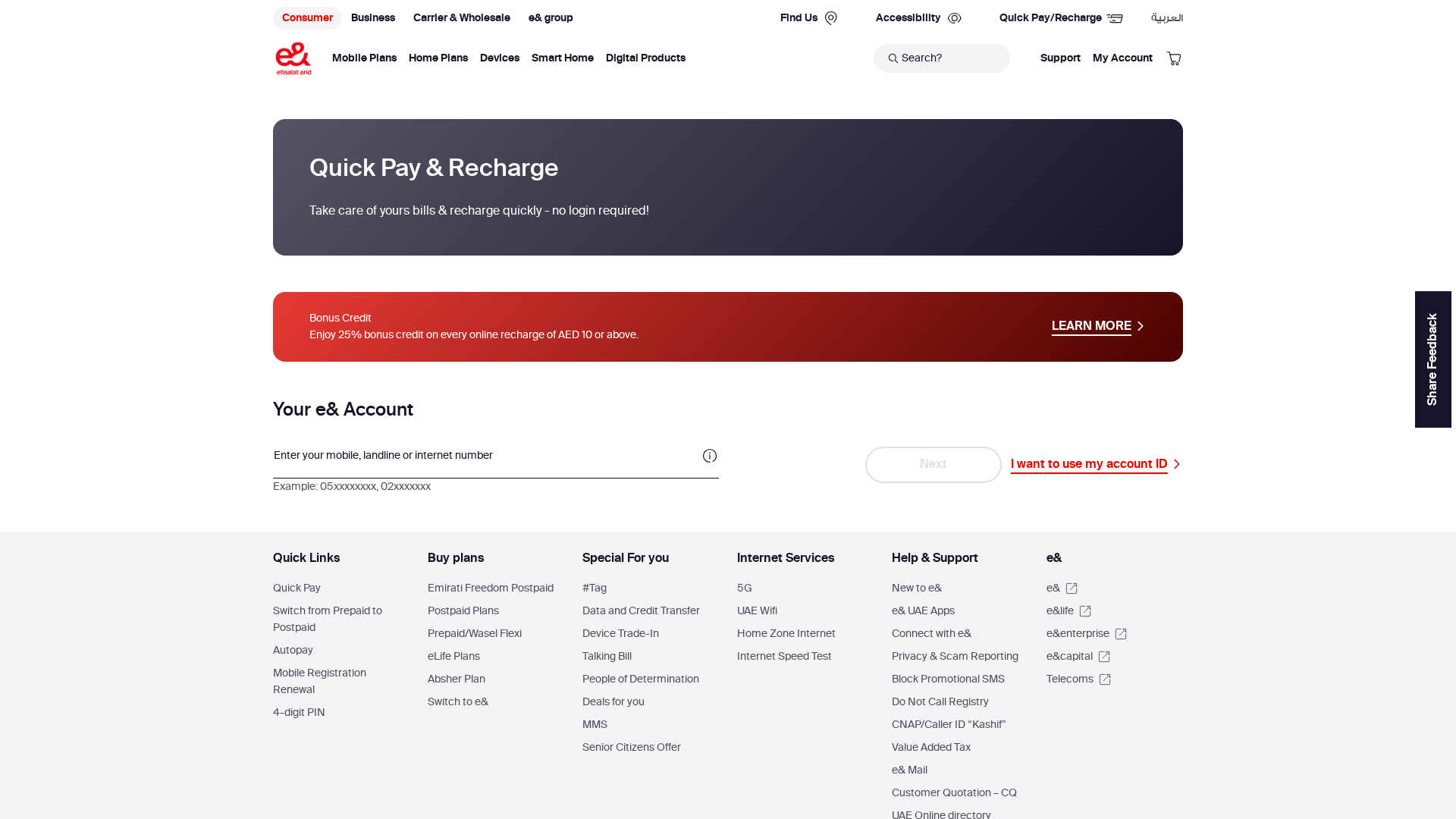Switch to the Business tab
This screenshot has height=819, width=1456.
coord(373,18)
